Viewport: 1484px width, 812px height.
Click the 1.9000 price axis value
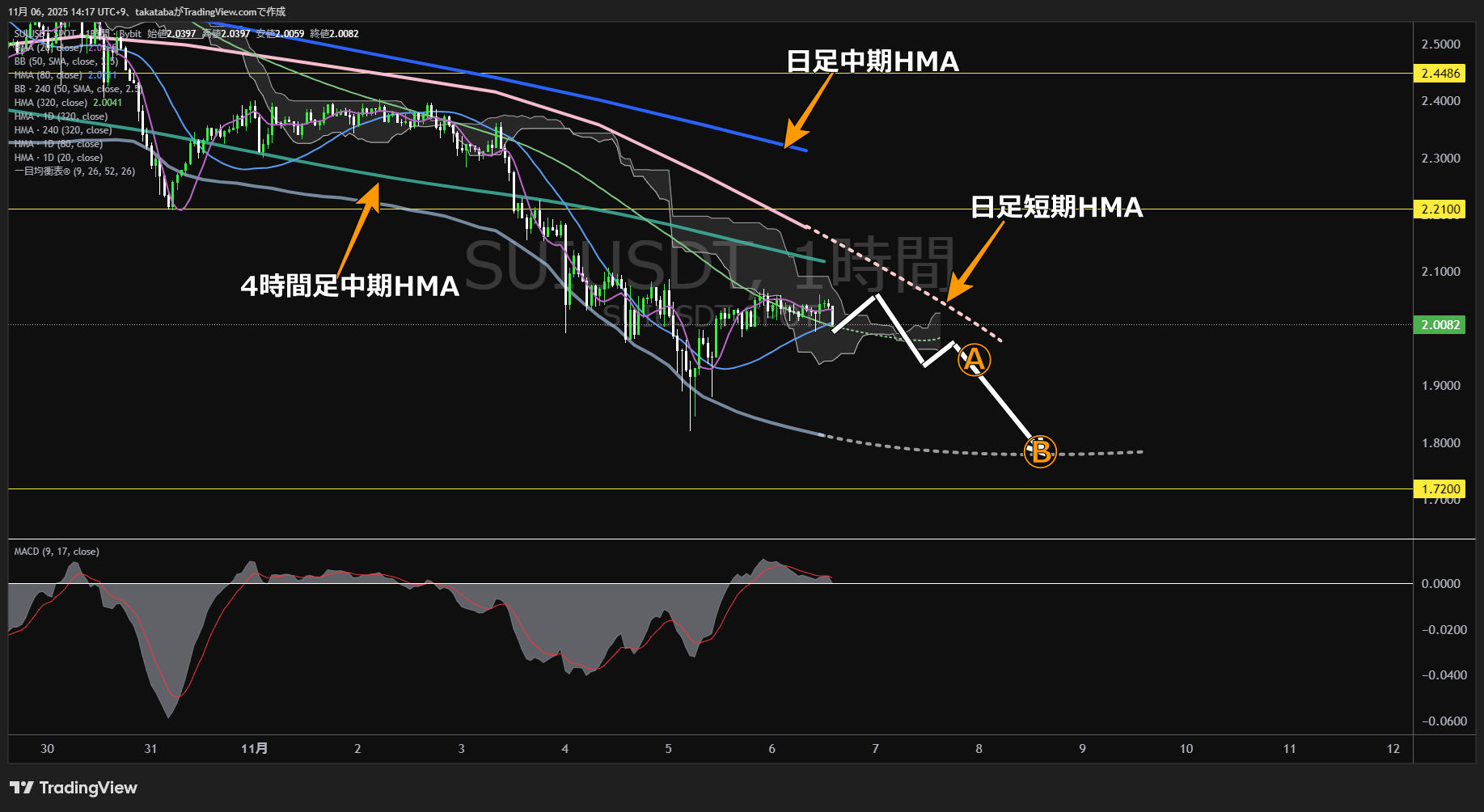[1440, 386]
